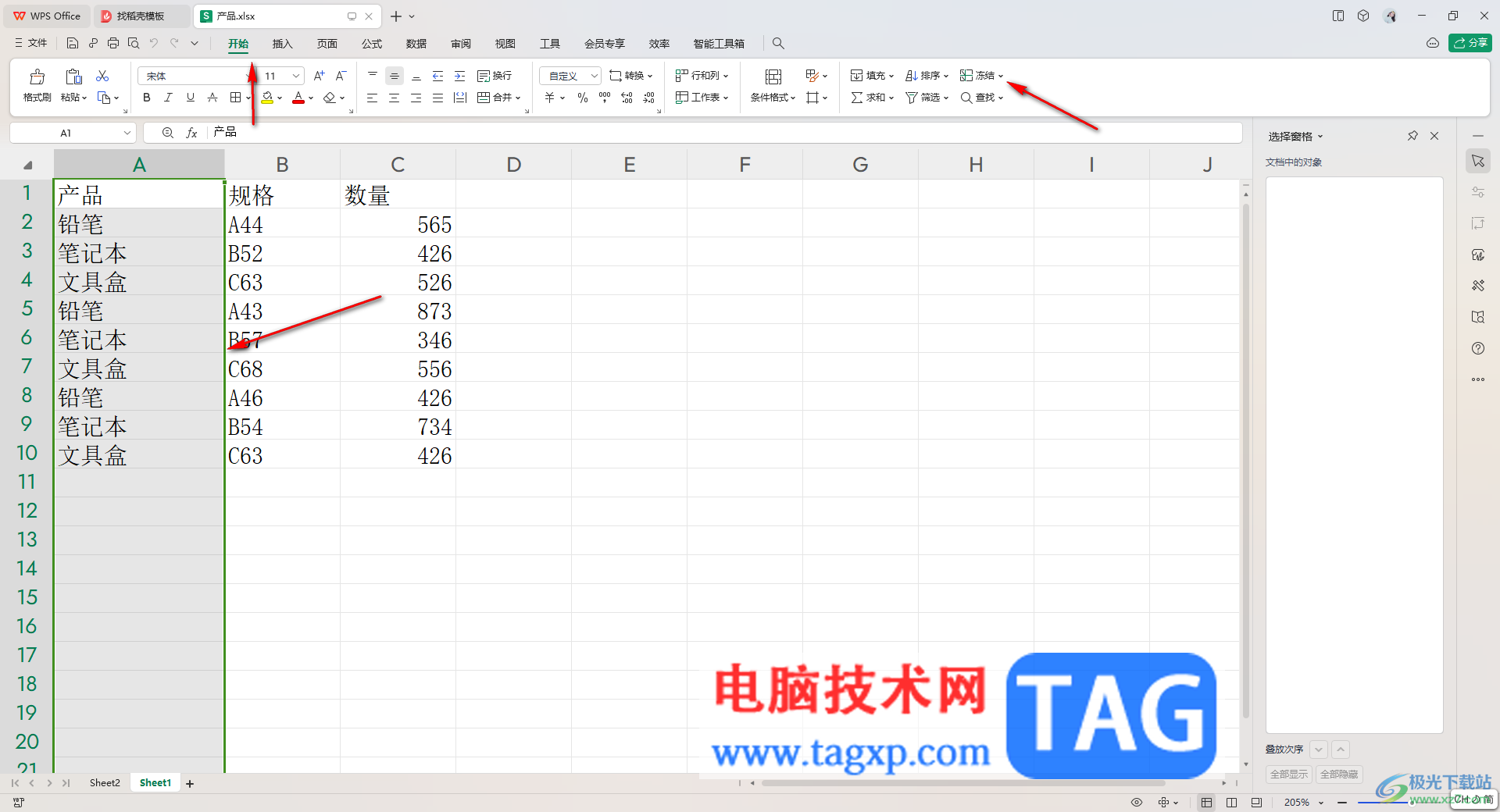Viewport: 1500px width, 812px height.
Task: Click the Paste clipboard icon
Action: (x=73, y=77)
